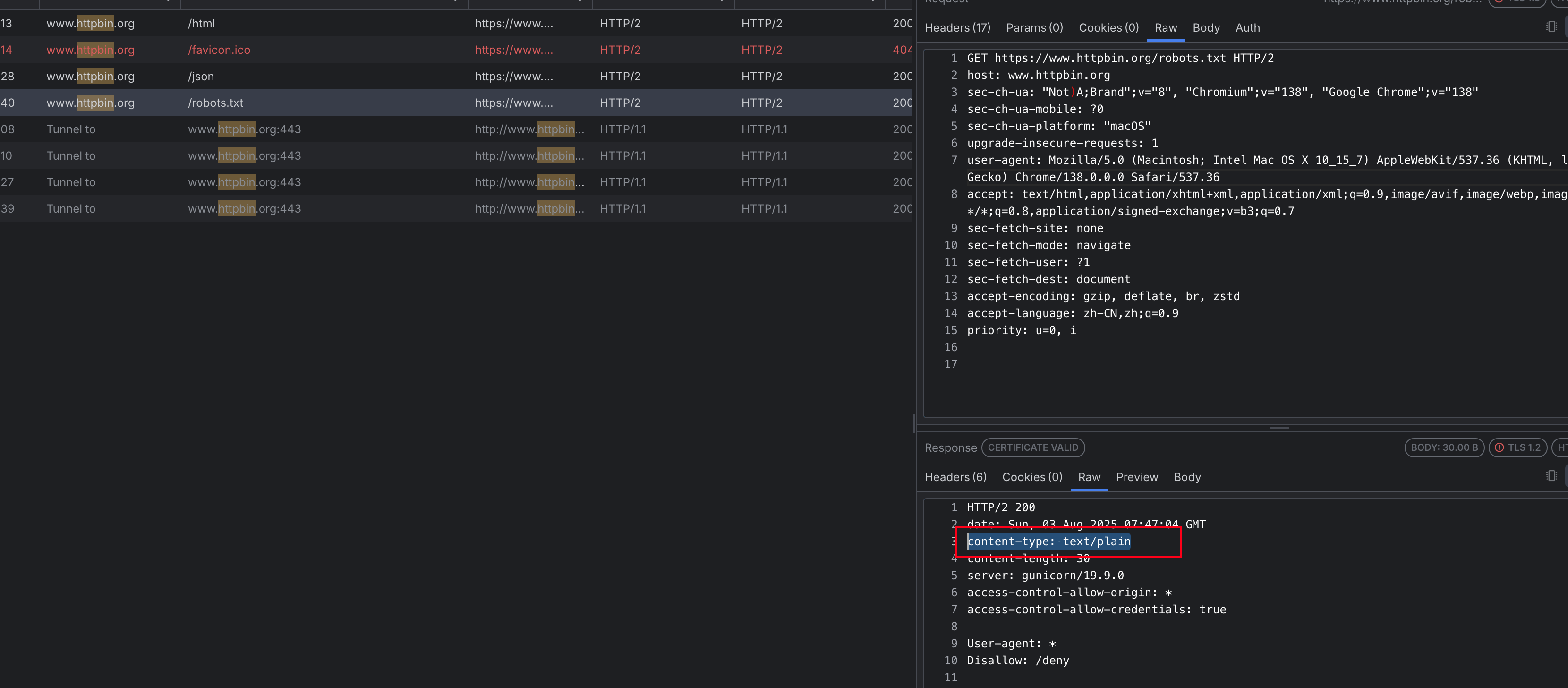Open the response Body tab
The image size is (1568, 688).
1186,477
